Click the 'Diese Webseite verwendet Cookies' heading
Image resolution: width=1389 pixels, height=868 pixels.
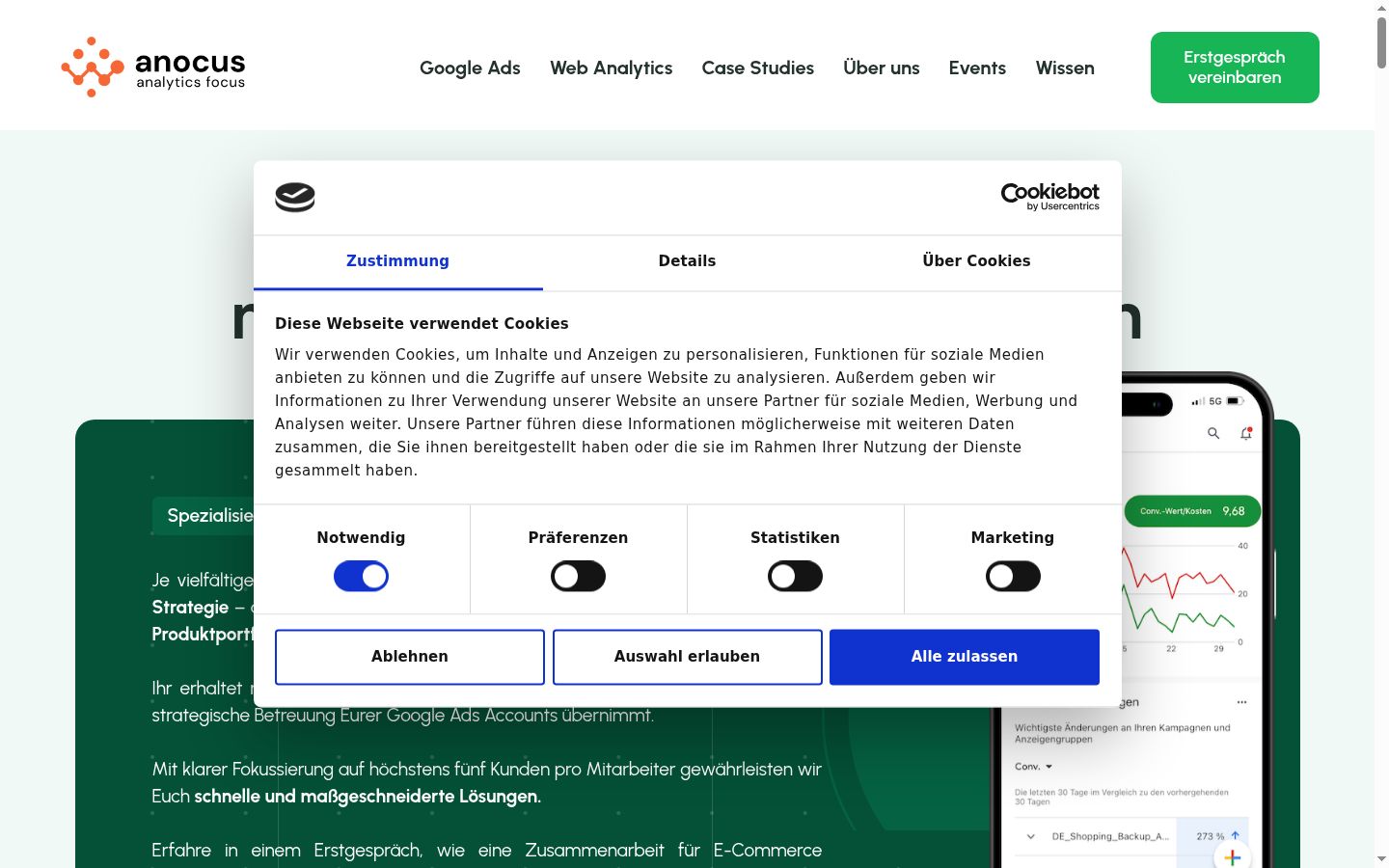422,324
